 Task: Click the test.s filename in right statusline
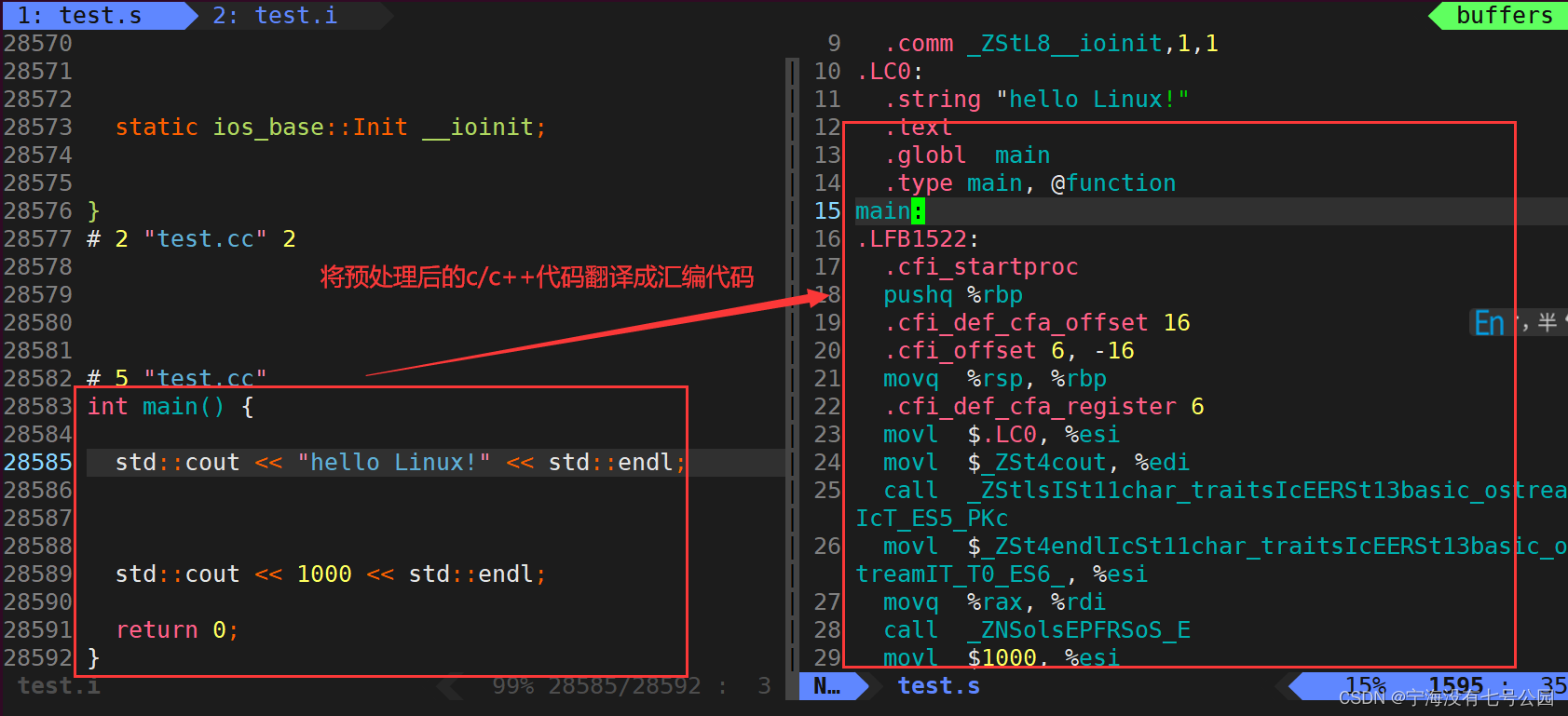(938, 686)
